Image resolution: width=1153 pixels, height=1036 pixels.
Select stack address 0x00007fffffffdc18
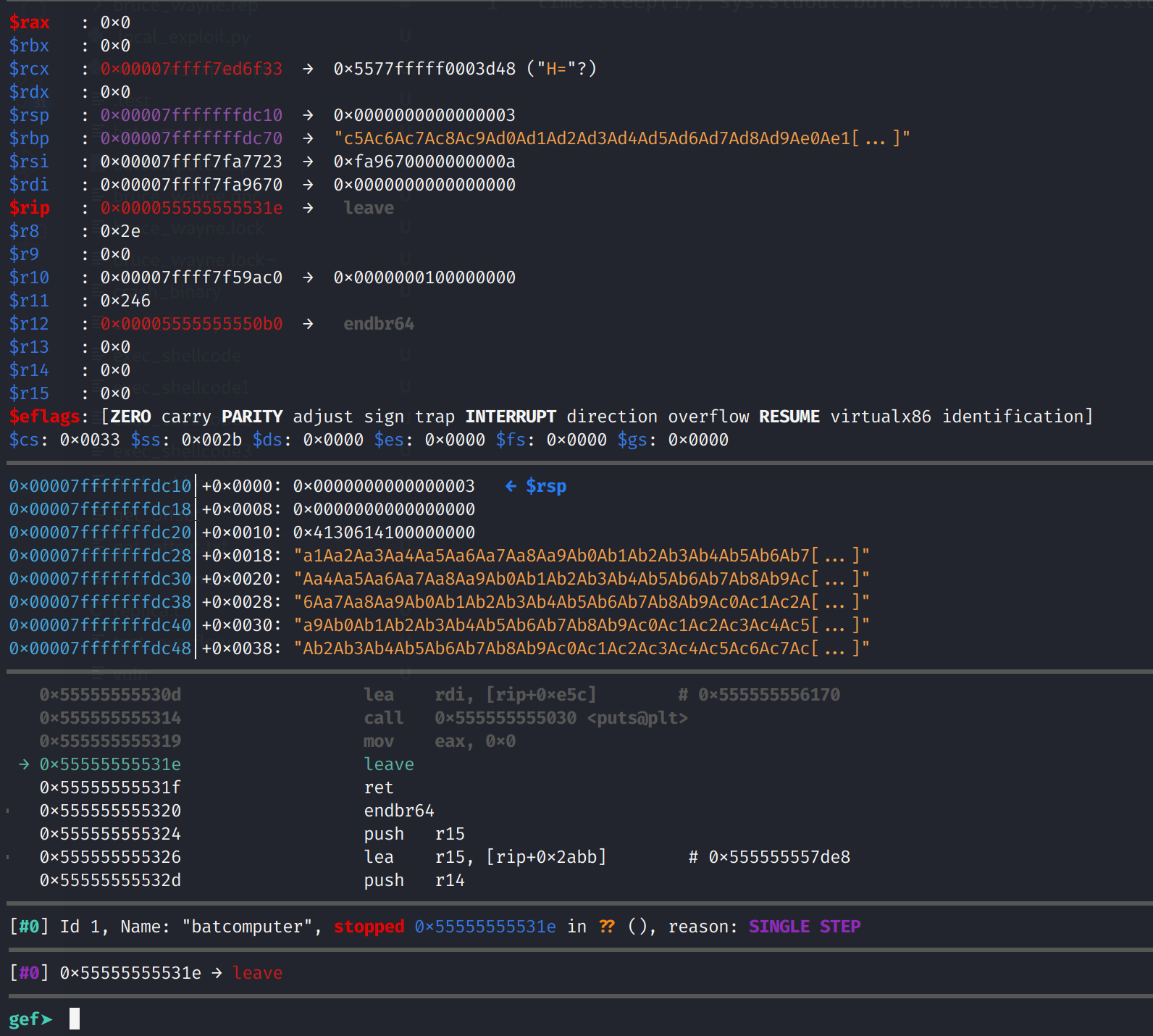[100, 509]
